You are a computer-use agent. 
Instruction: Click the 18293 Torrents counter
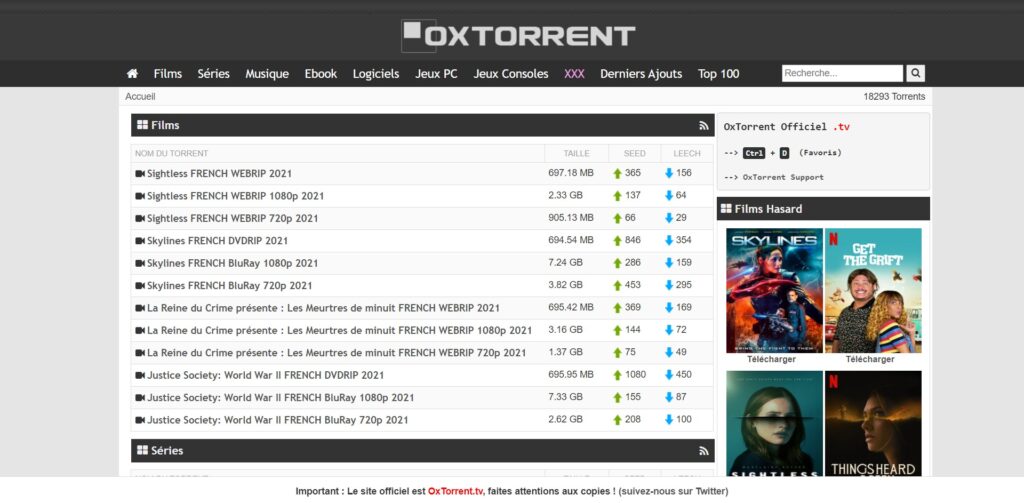[894, 97]
